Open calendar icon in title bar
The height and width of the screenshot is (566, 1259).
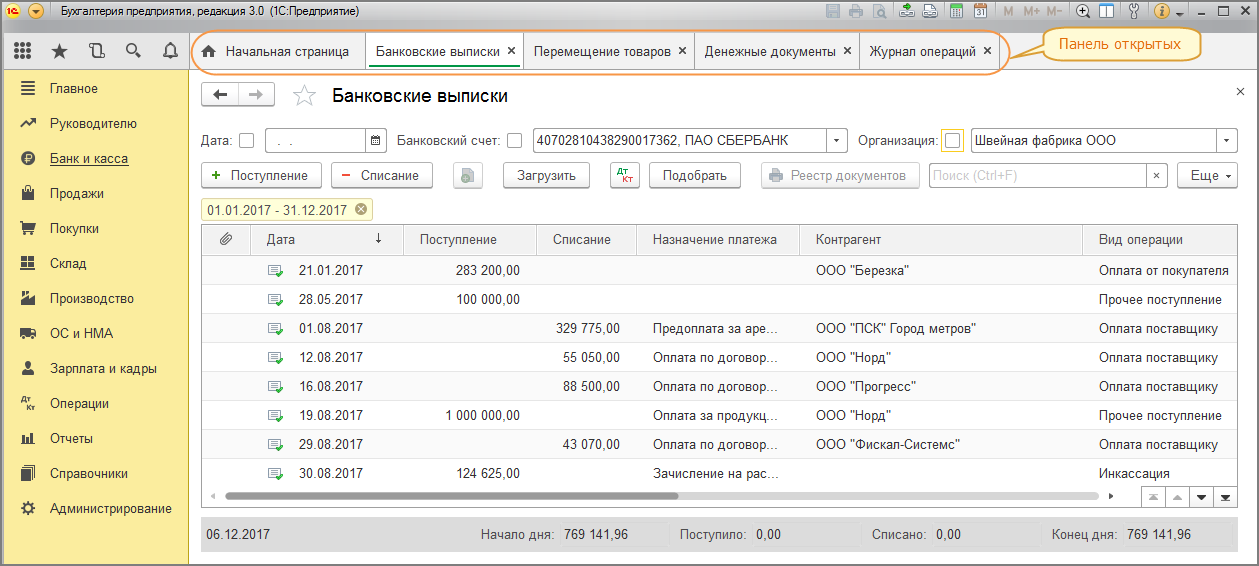click(x=980, y=12)
